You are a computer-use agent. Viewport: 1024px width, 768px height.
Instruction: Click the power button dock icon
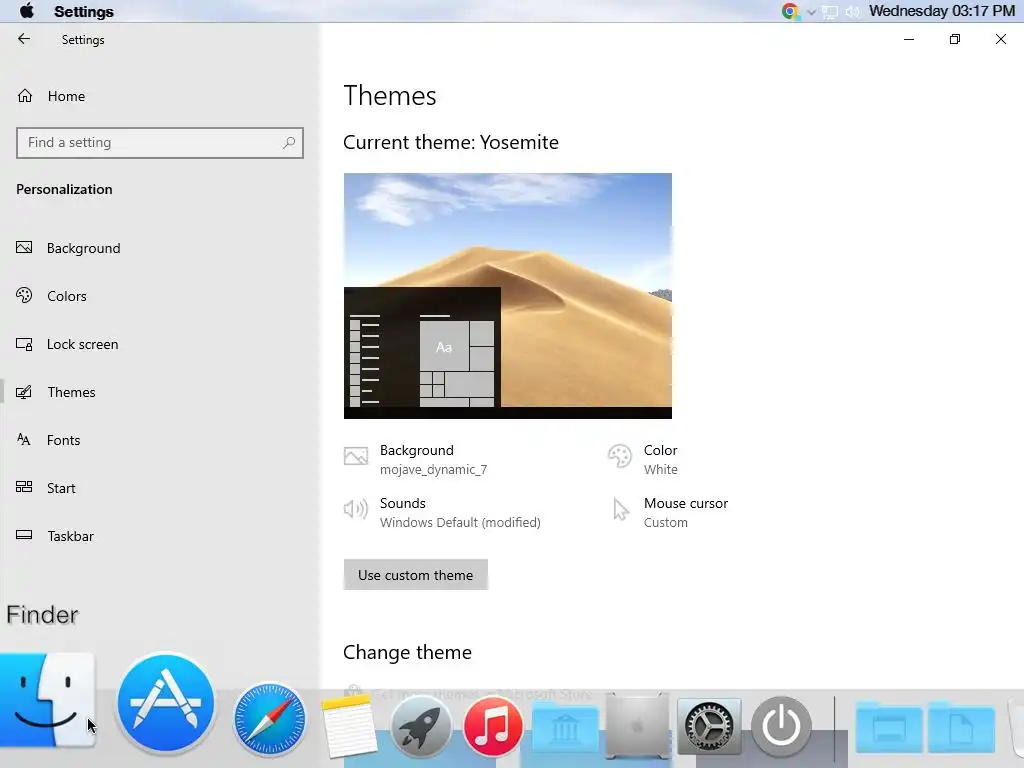(x=781, y=726)
